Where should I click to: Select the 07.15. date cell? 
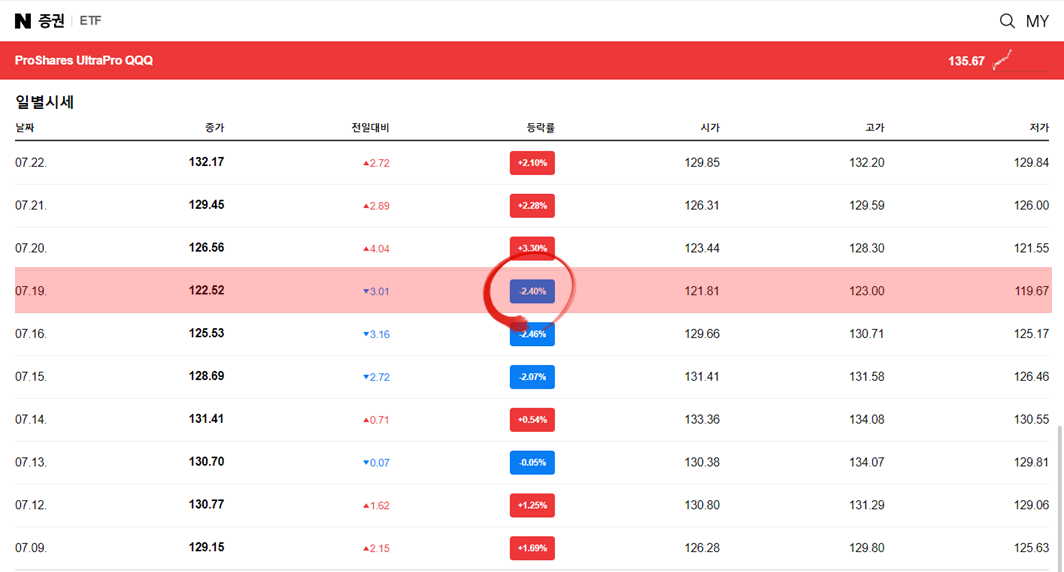pyautogui.click(x=31, y=377)
